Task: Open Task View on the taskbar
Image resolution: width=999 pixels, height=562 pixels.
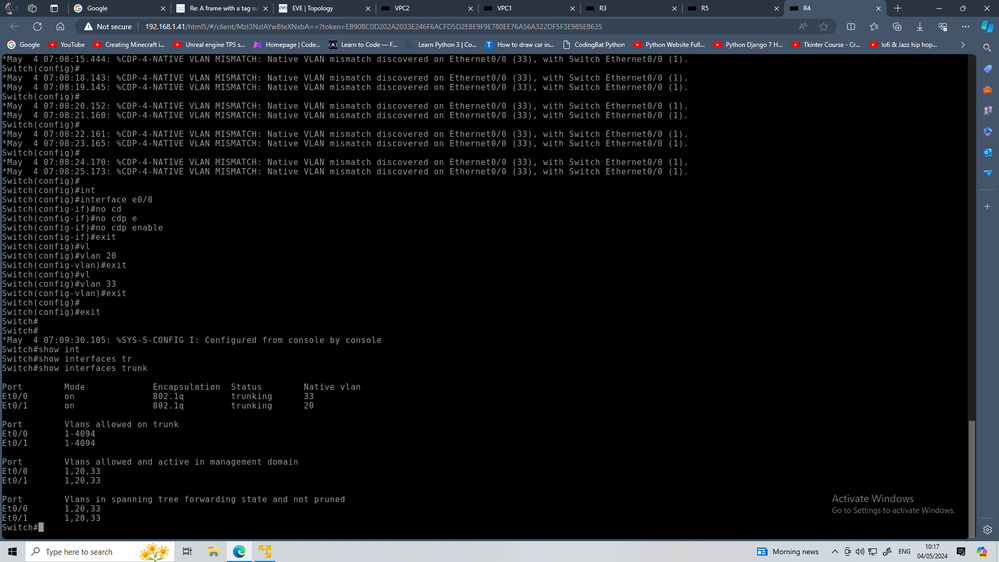Action: [187, 552]
